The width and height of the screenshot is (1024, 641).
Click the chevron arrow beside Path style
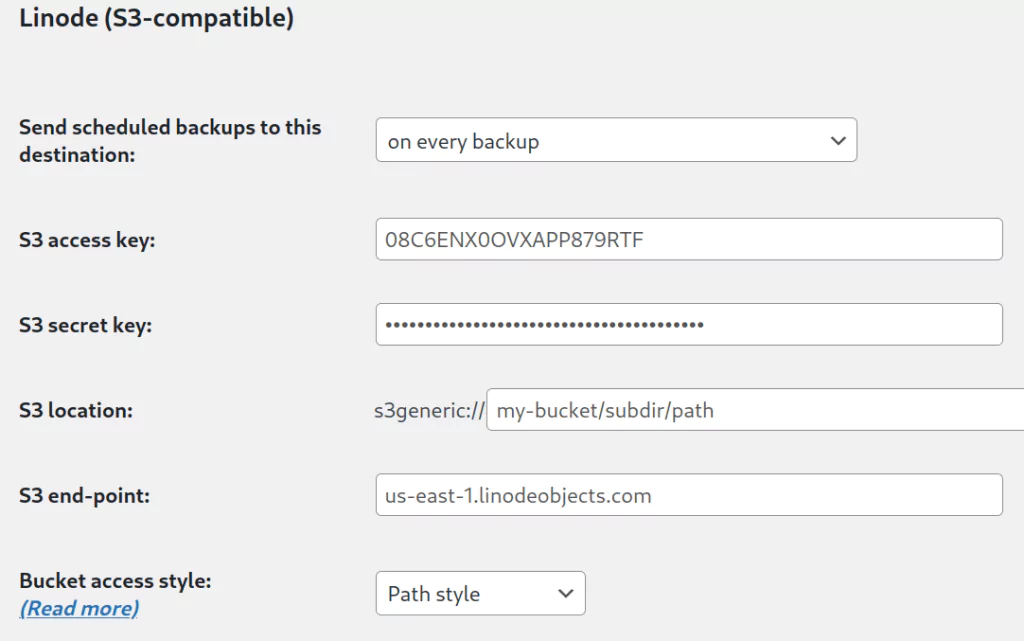click(x=566, y=594)
